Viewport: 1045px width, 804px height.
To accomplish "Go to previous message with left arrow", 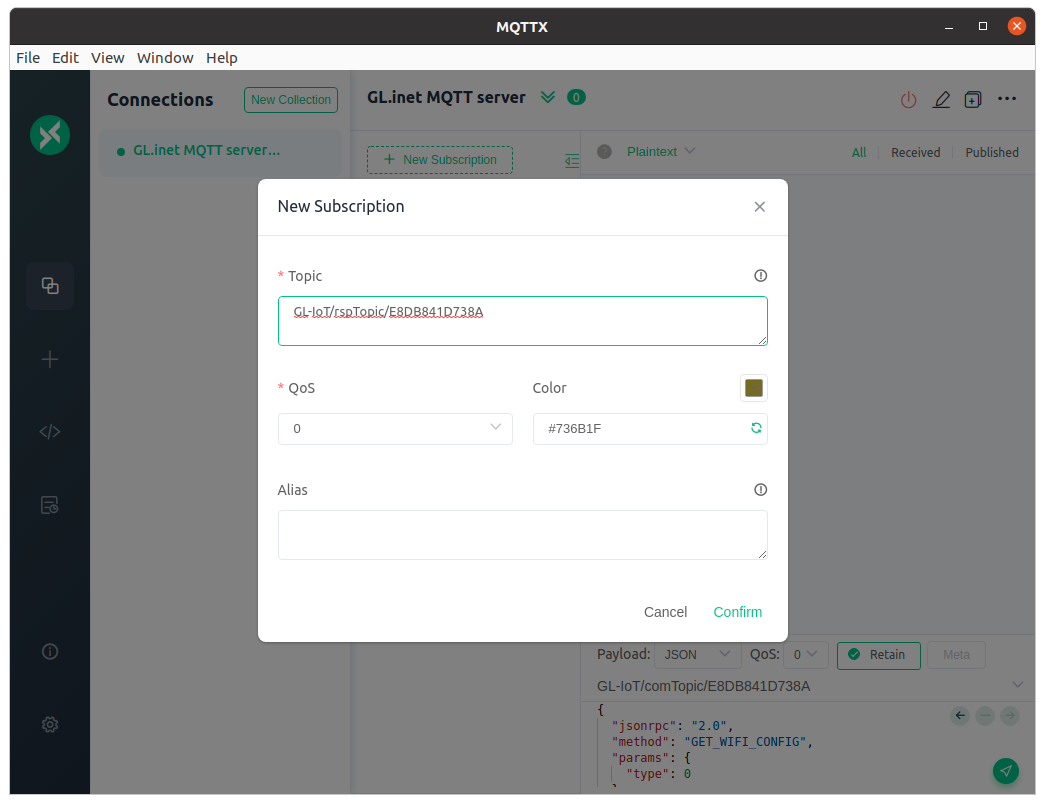I will [960, 716].
